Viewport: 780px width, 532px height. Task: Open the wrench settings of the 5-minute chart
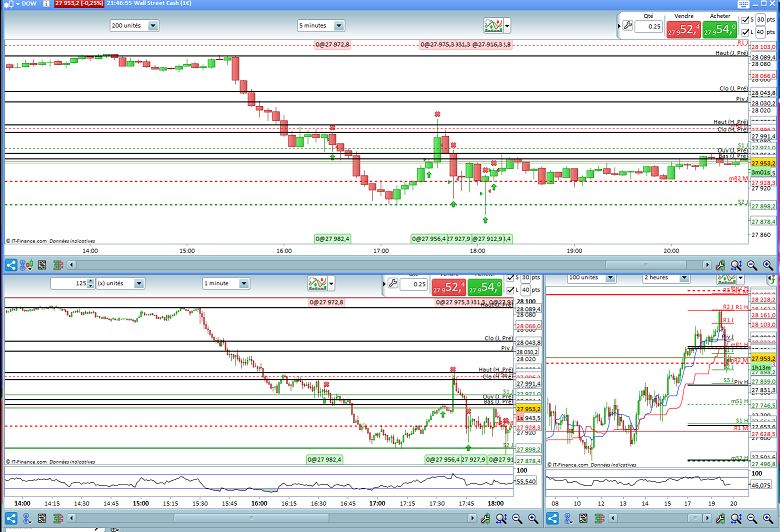(720, 265)
